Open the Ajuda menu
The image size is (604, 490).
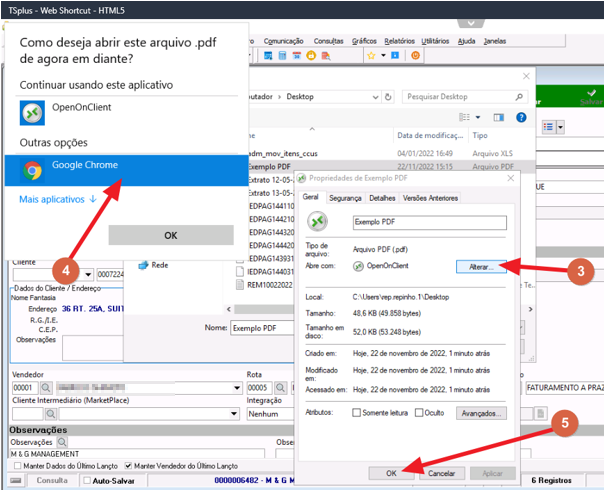point(466,41)
